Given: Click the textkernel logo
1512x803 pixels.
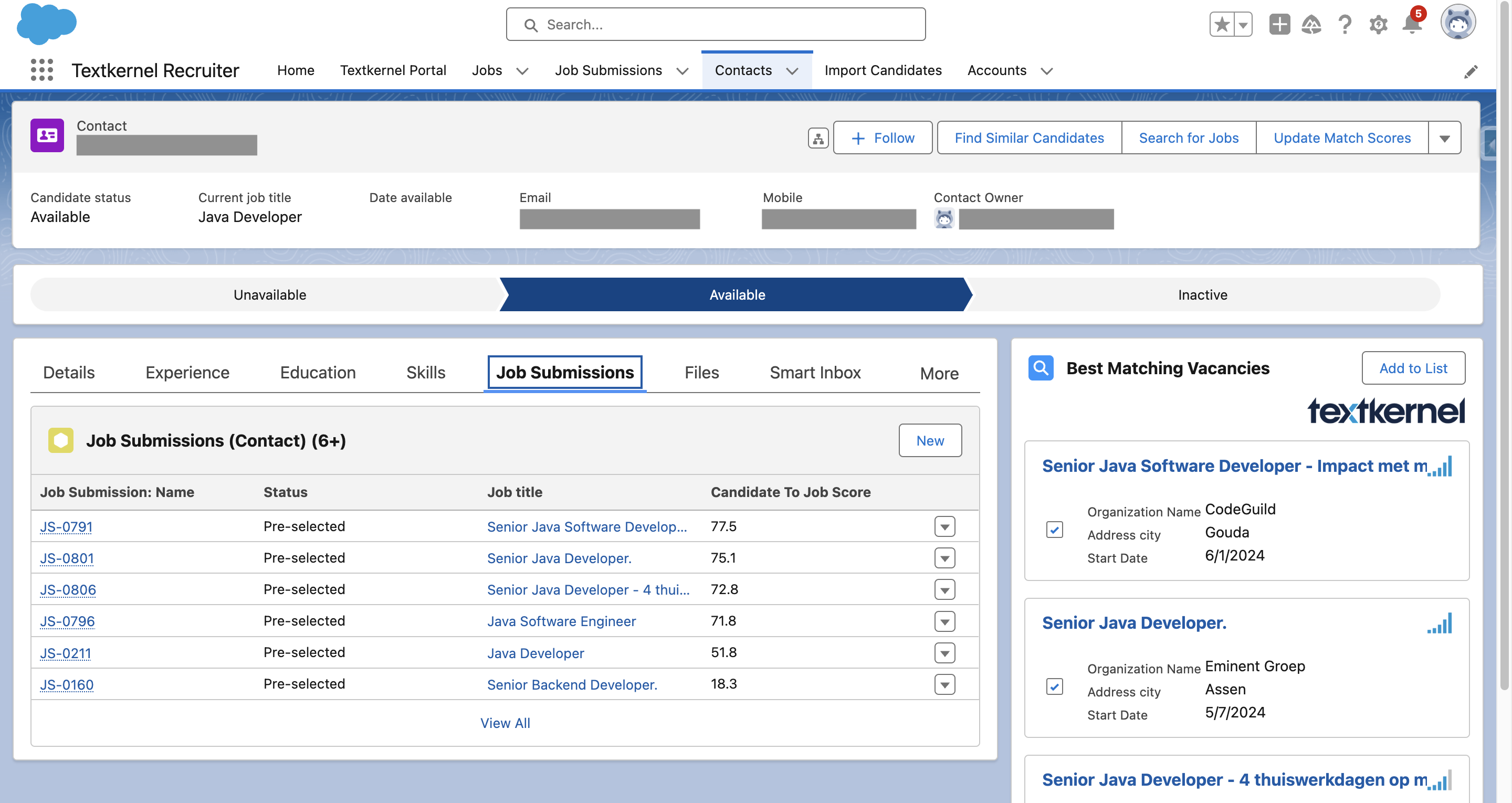Looking at the screenshot, I should [1386, 411].
